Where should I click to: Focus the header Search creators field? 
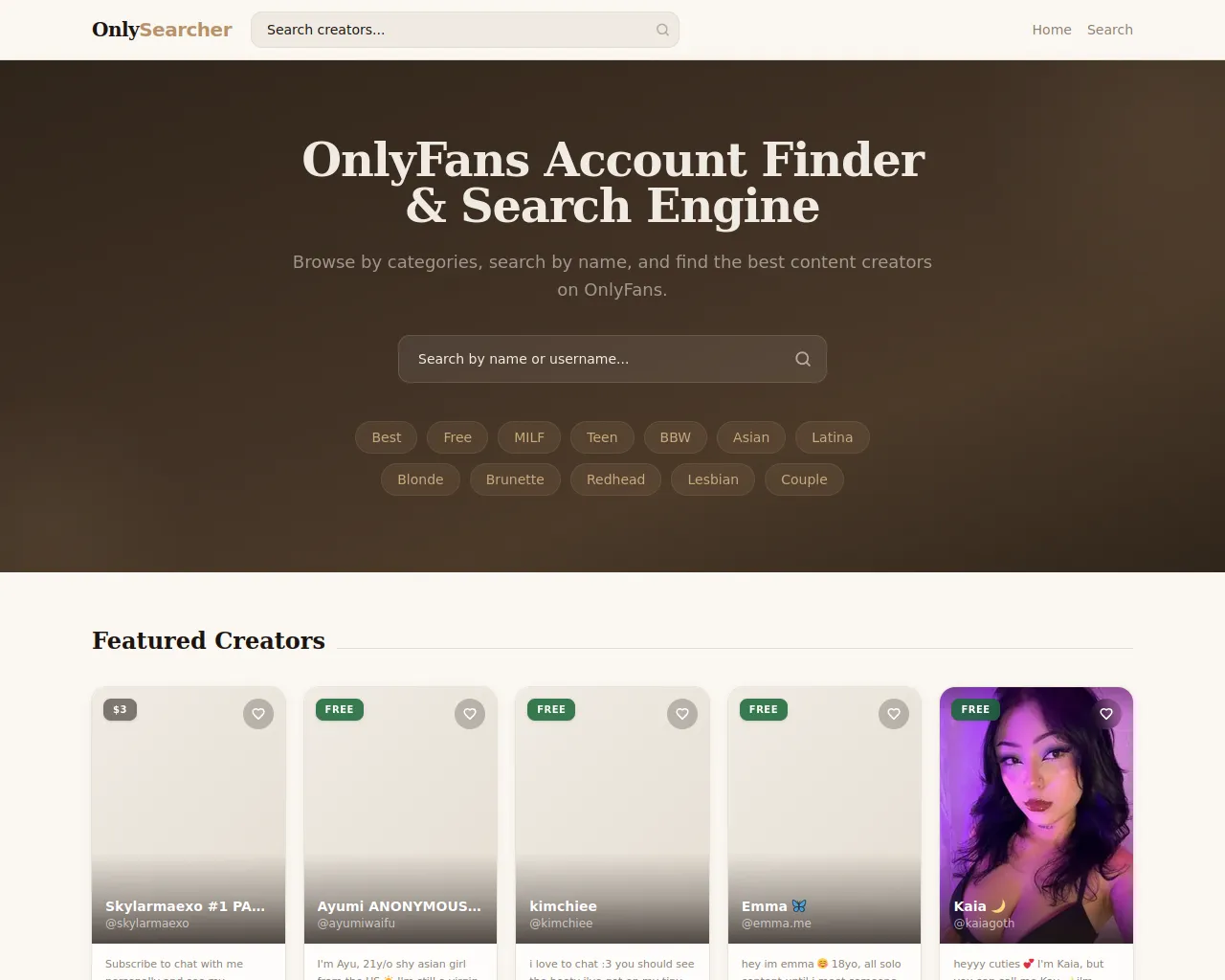pyautogui.click(x=465, y=30)
